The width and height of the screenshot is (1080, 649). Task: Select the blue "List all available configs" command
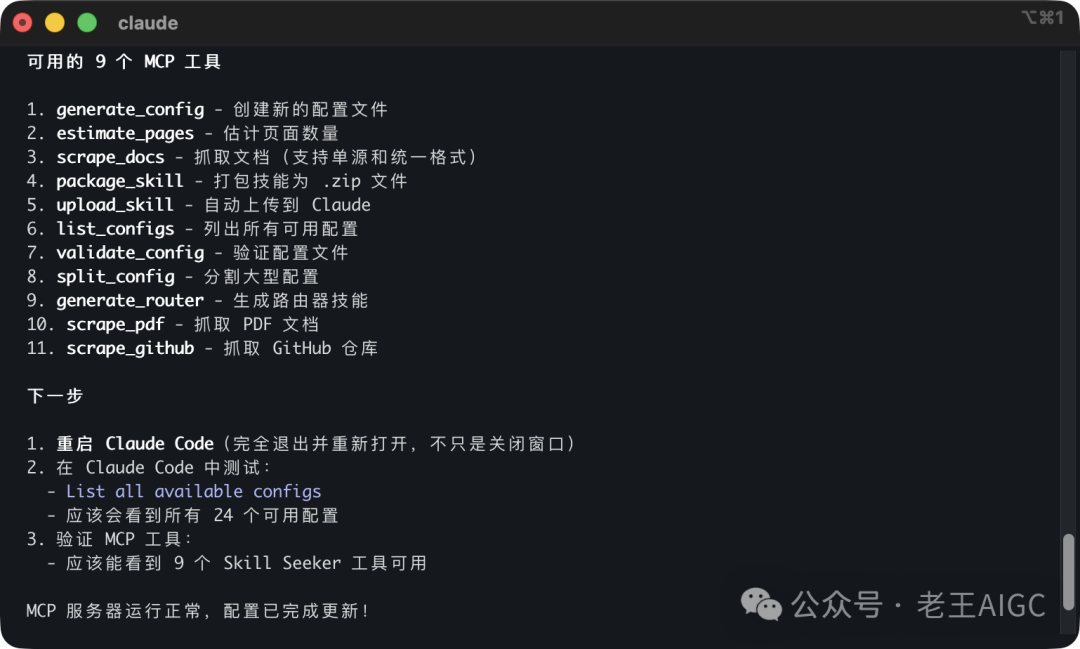click(x=193, y=491)
